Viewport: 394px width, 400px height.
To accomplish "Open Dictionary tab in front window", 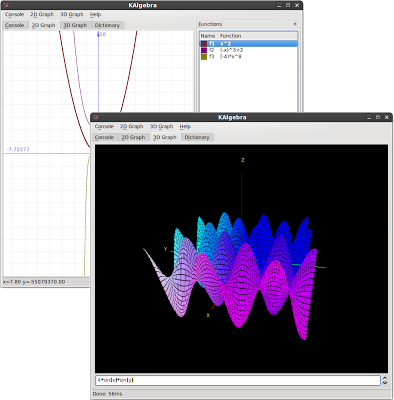I will [x=197, y=137].
